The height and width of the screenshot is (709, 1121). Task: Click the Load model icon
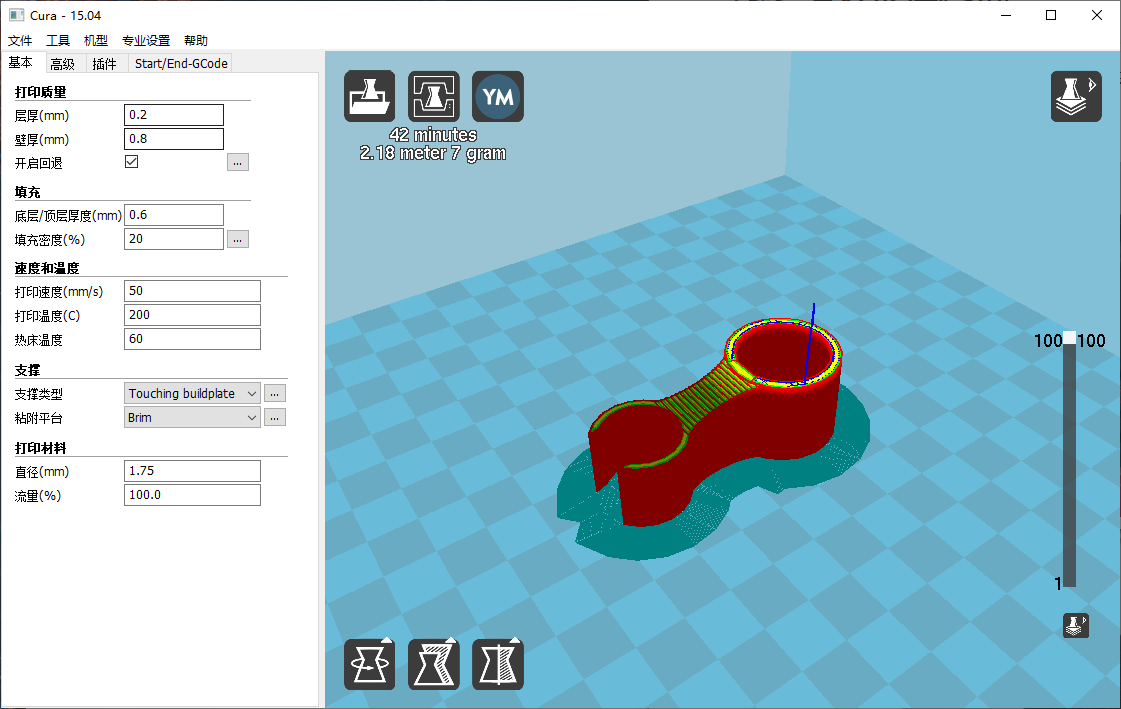370,96
